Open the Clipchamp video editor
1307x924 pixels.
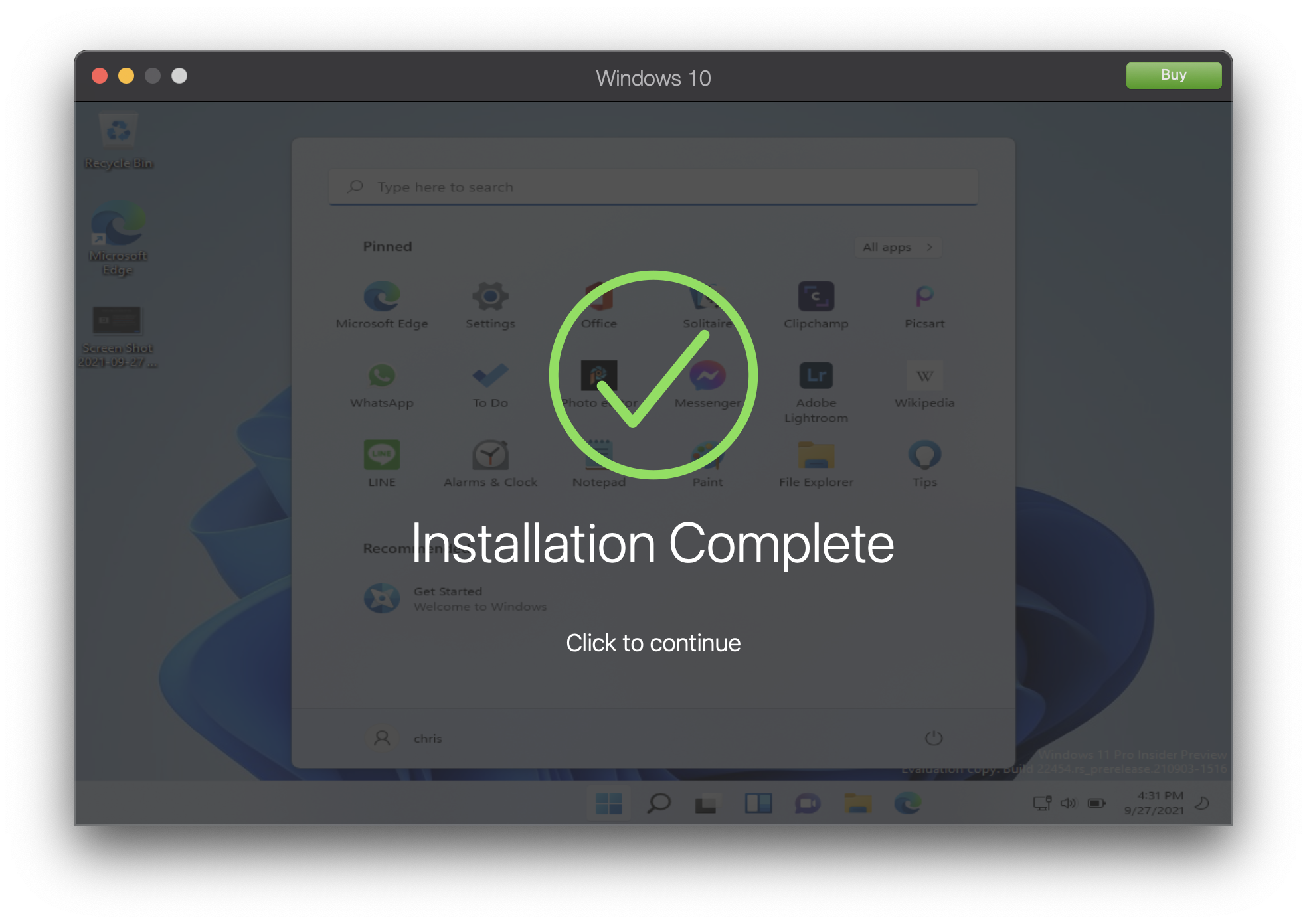(x=816, y=305)
